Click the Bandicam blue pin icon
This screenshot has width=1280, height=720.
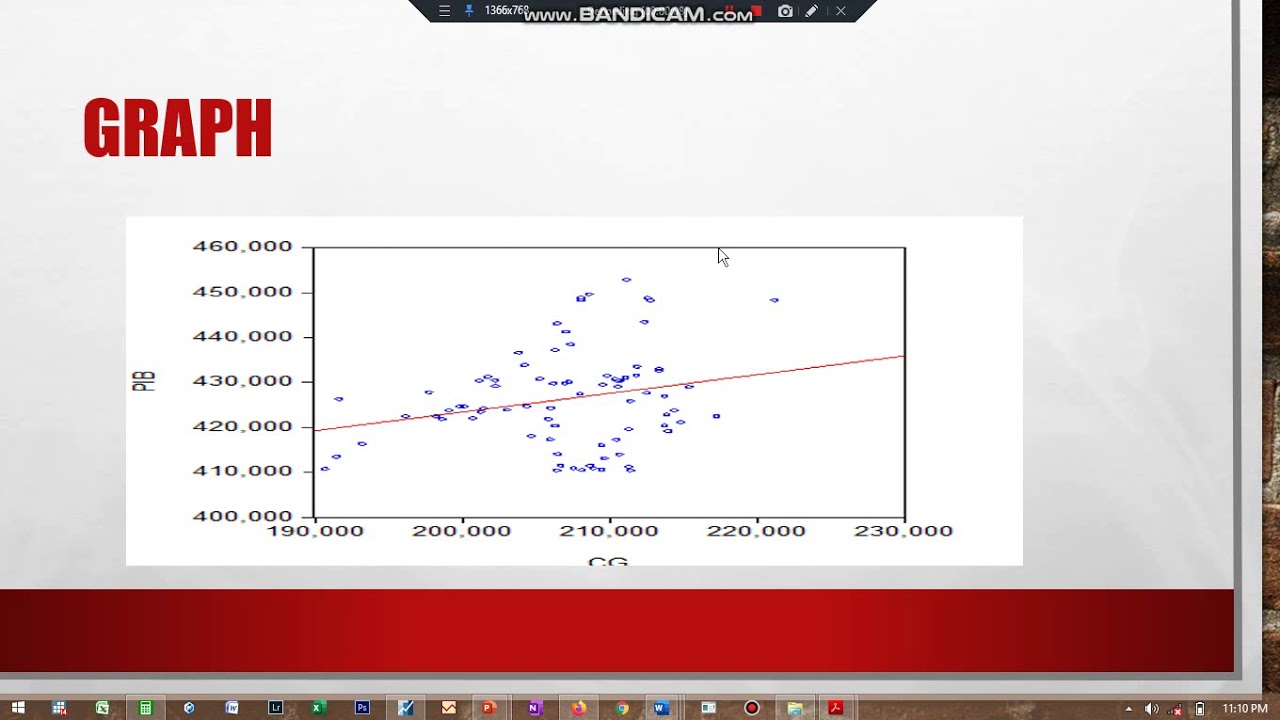(468, 11)
